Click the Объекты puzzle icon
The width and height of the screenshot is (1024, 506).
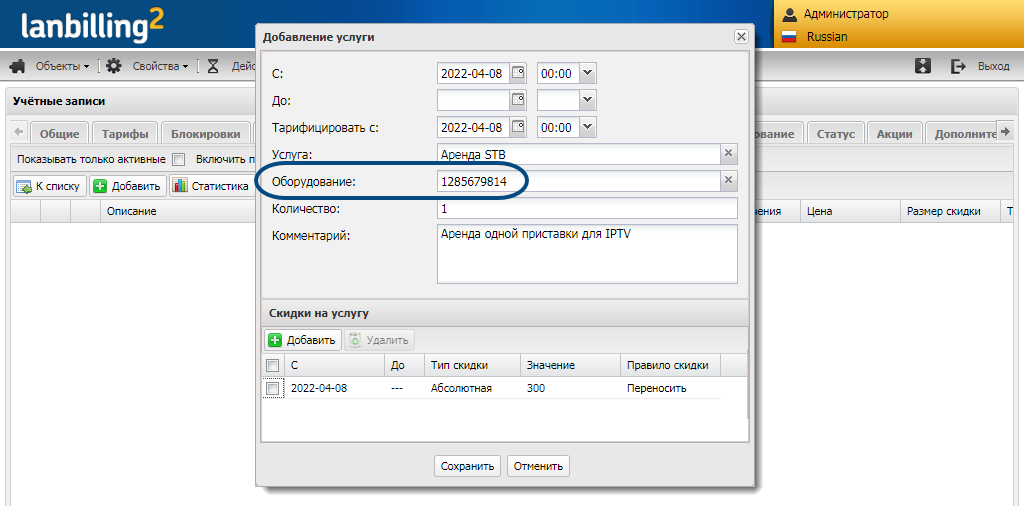pos(18,66)
